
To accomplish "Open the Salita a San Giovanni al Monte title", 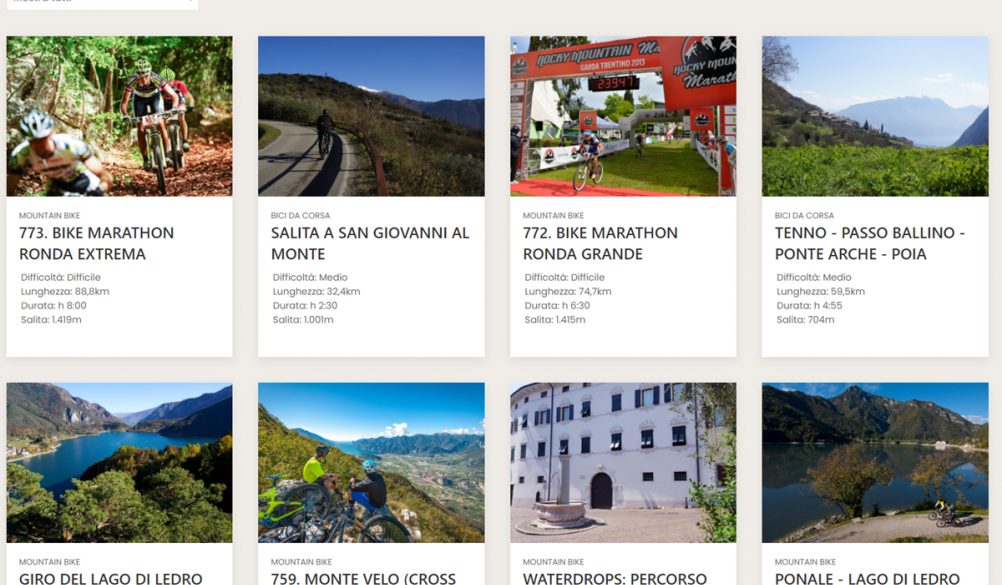I will 370,243.
